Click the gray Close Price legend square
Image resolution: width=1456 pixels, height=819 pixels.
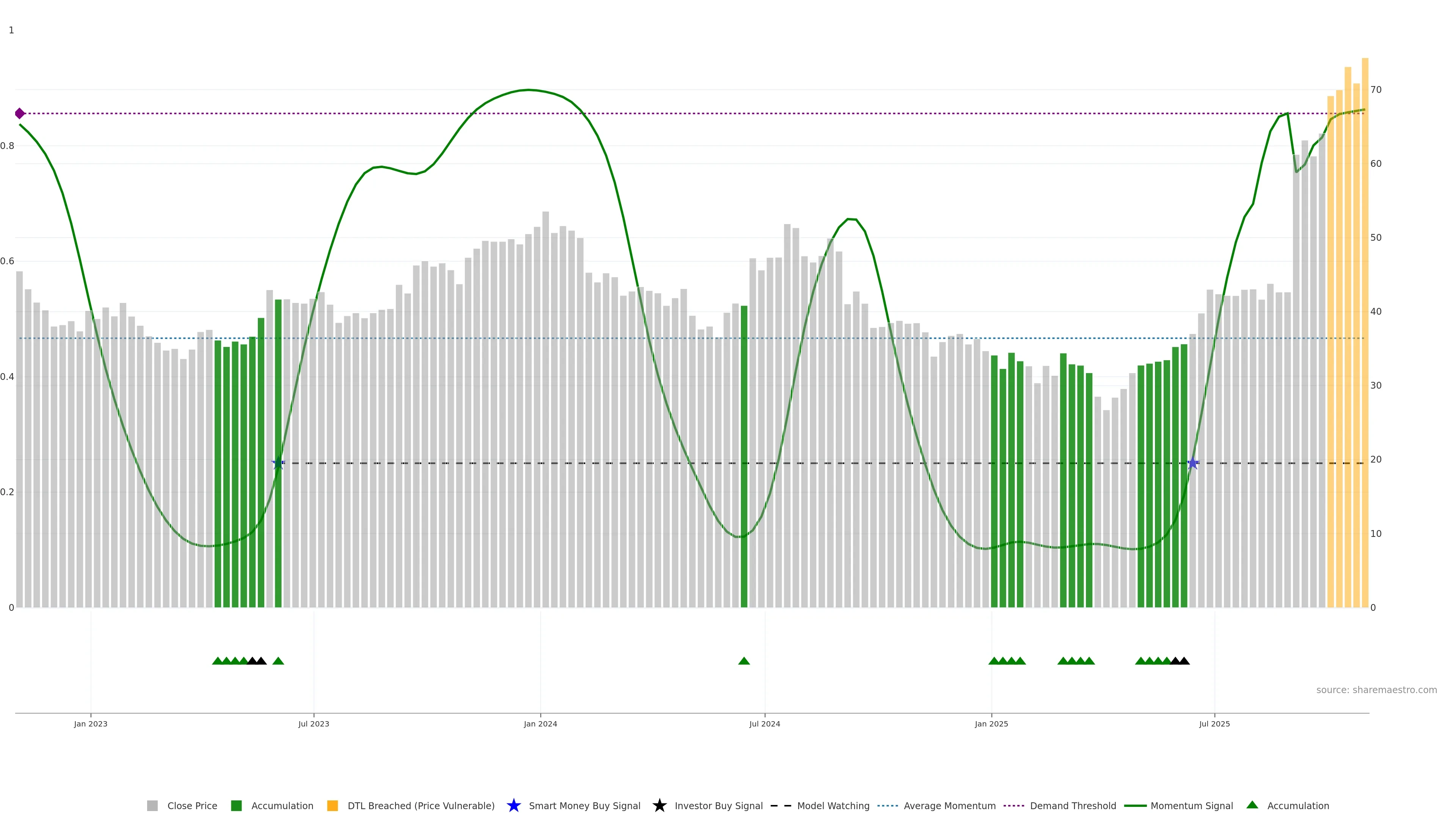pyautogui.click(x=152, y=805)
